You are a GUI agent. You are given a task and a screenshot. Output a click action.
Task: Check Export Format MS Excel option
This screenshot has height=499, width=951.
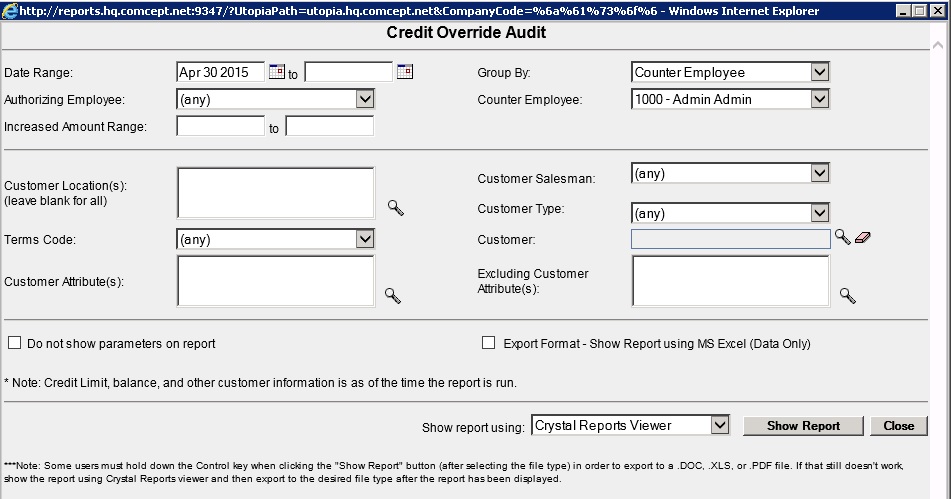click(489, 343)
